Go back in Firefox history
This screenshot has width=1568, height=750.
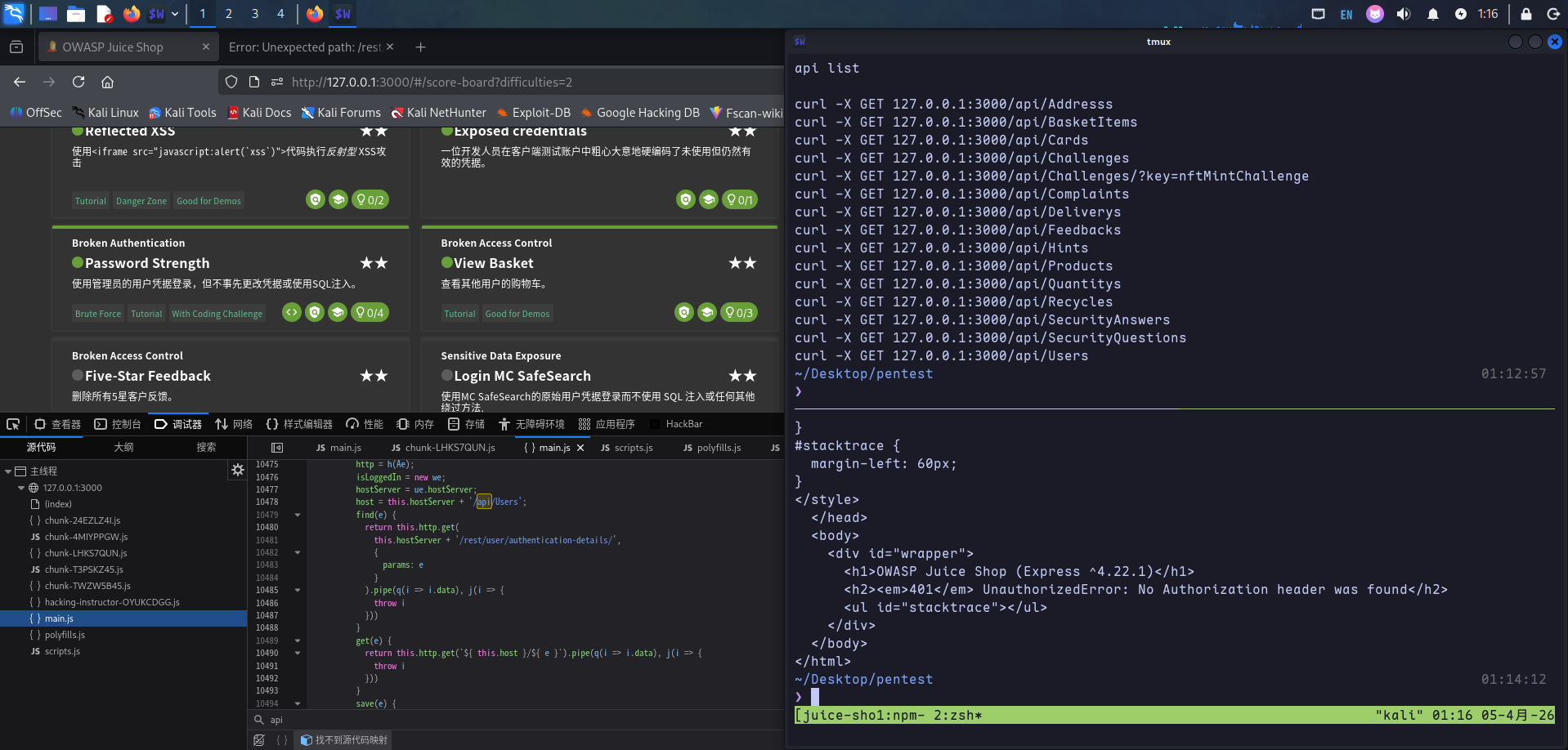[x=20, y=82]
